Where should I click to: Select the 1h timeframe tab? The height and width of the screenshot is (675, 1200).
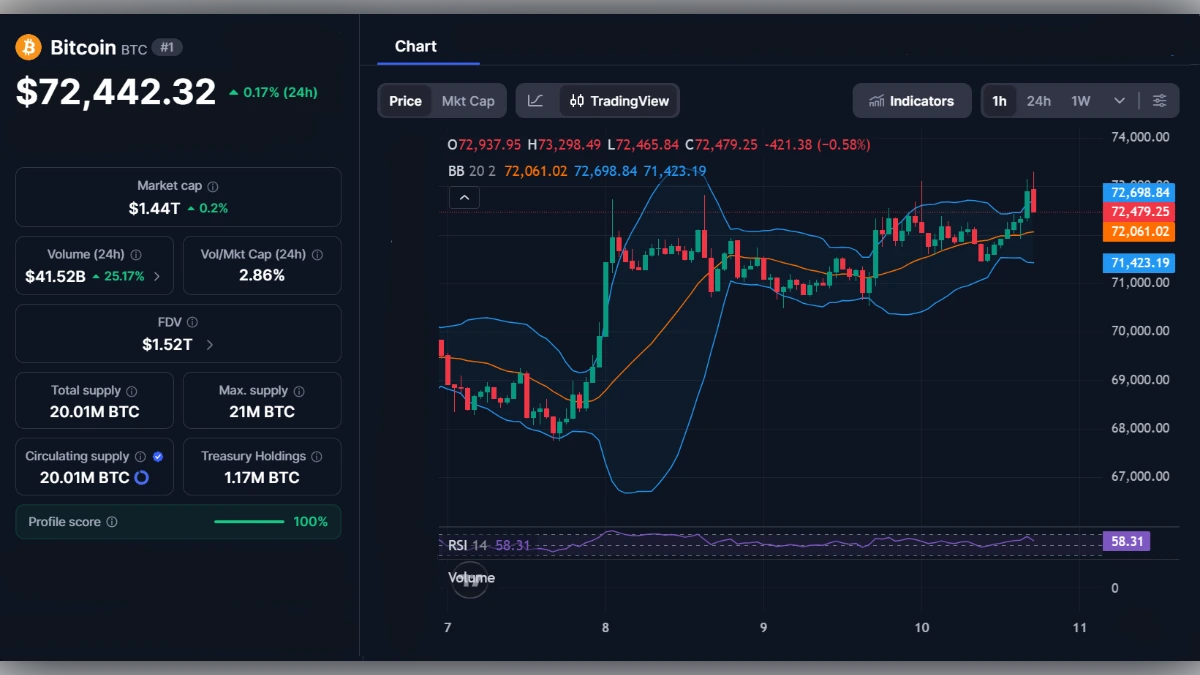[x=999, y=100]
